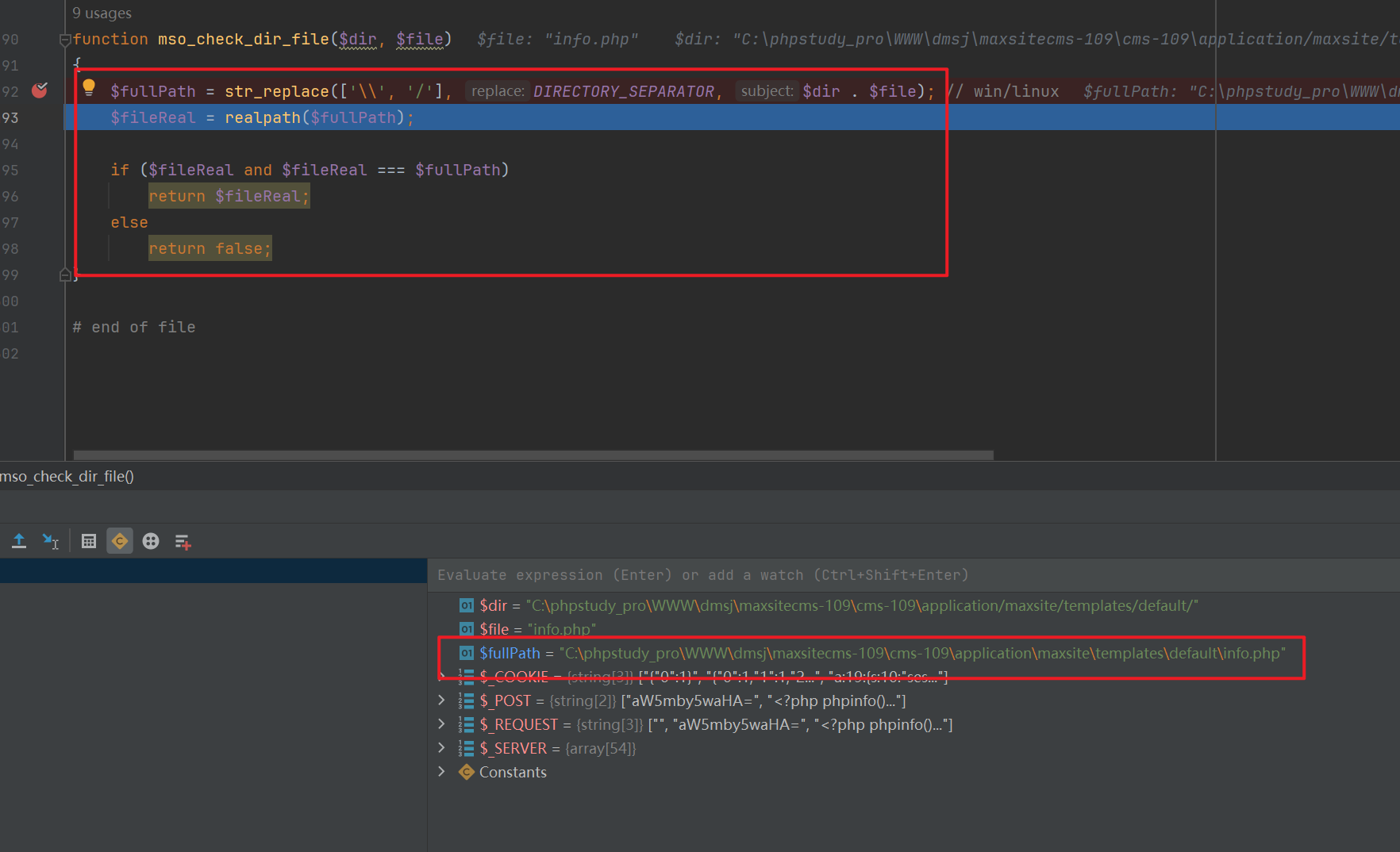Toggle the Show Constants diamond button
The image size is (1400, 852).
120,541
